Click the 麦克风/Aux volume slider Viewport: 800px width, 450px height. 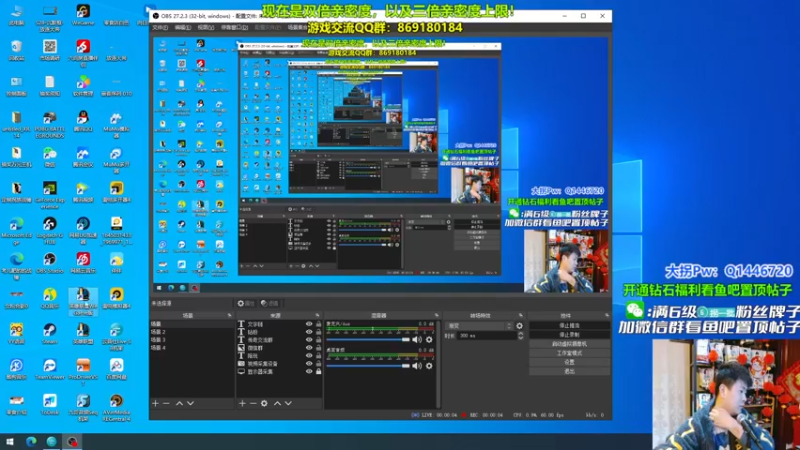click(x=368, y=339)
